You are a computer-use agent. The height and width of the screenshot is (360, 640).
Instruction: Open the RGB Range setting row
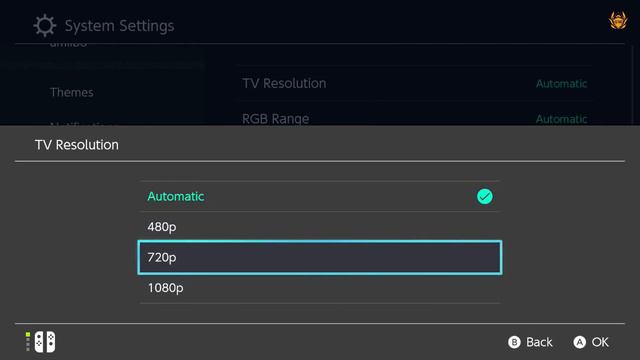pyautogui.click(x=414, y=118)
